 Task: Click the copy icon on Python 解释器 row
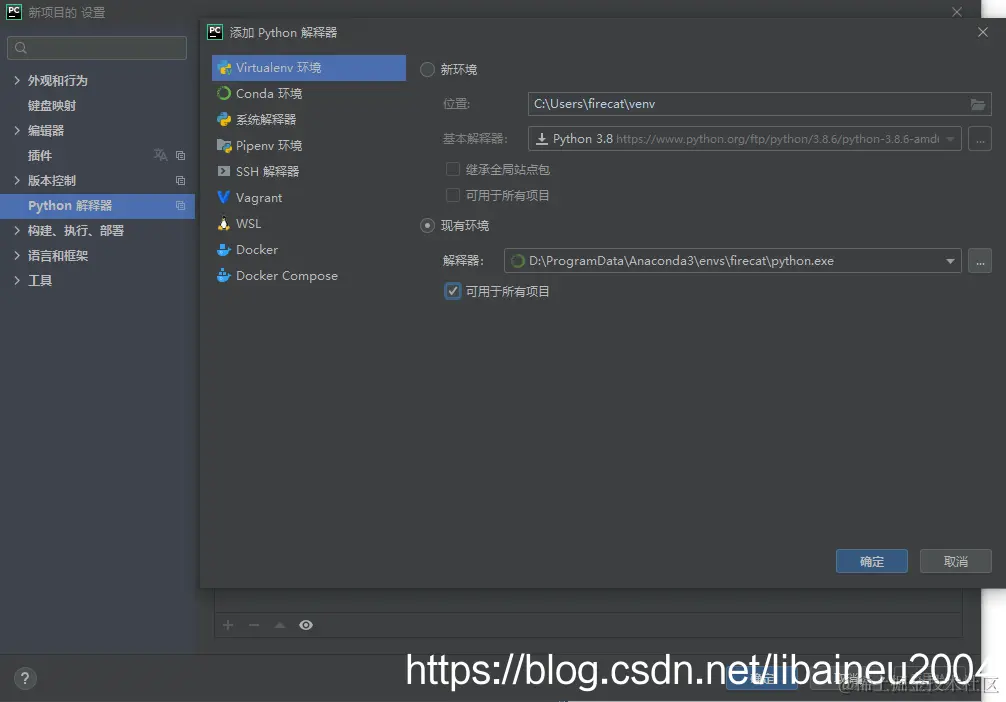(x=180, y=205)
